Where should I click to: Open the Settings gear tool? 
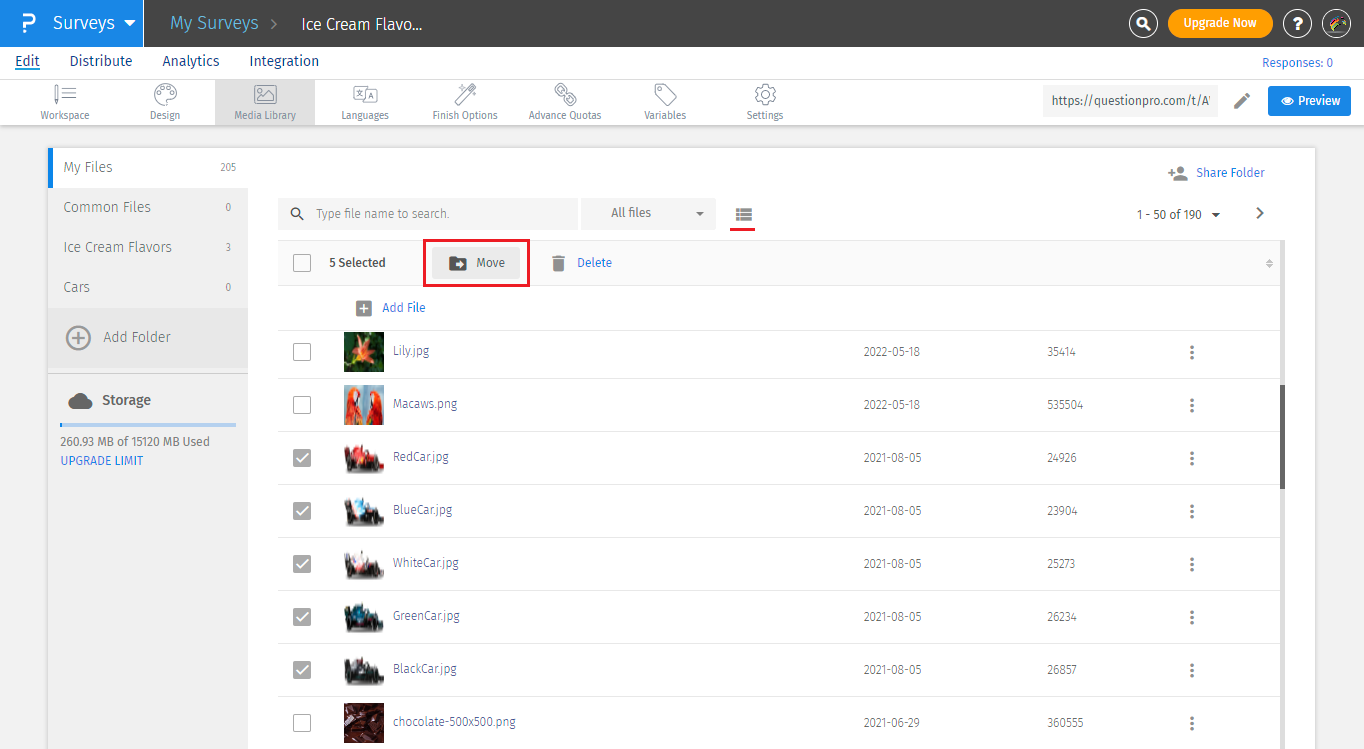click(x=765, y=102)
